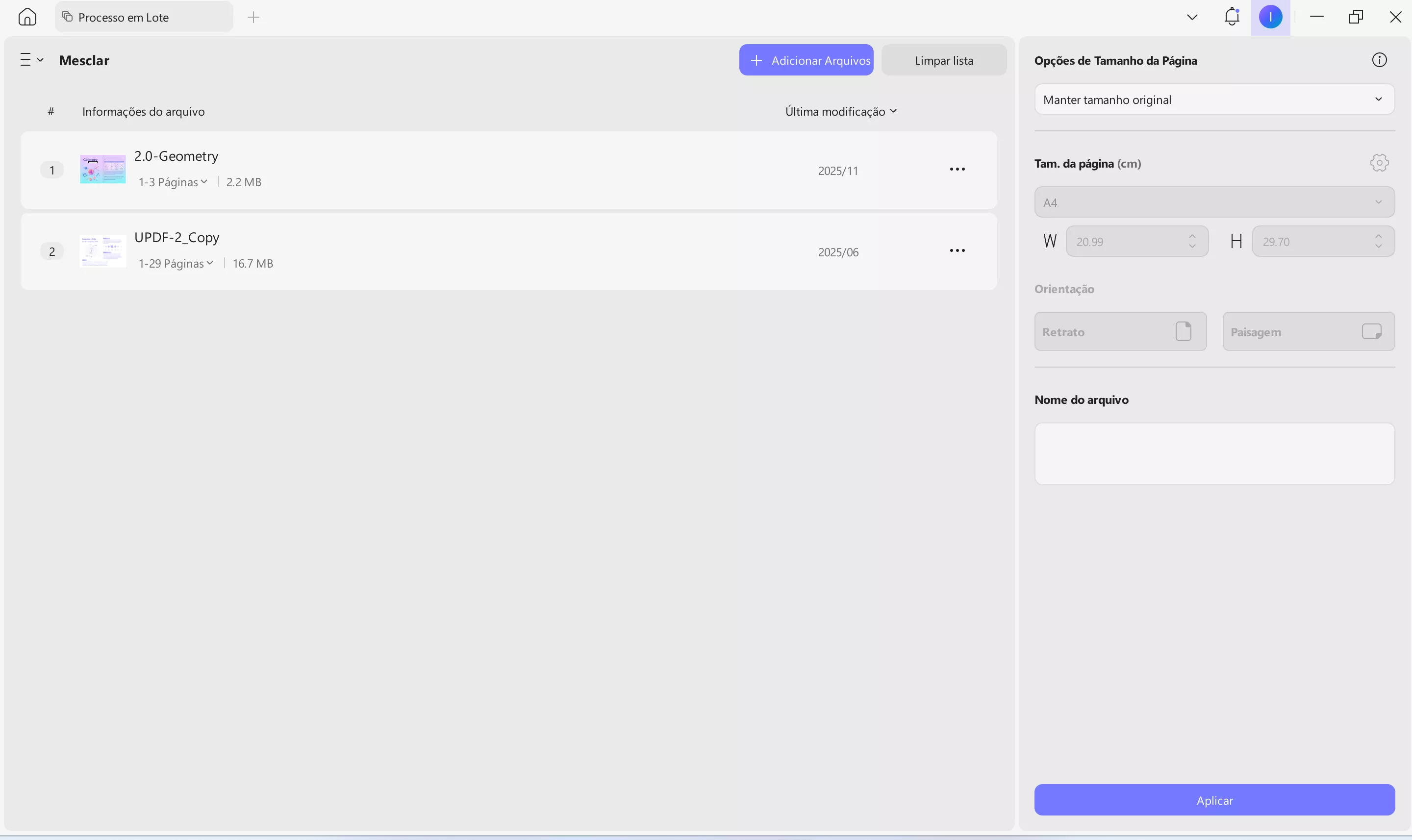Open page size settings gear
Screen dimensions: 1412x840
tap(1379, 163)
